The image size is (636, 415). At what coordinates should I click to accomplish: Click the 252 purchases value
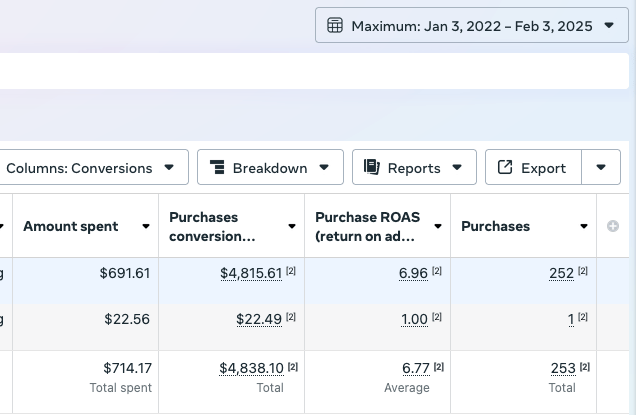click(x=561, y=273)
